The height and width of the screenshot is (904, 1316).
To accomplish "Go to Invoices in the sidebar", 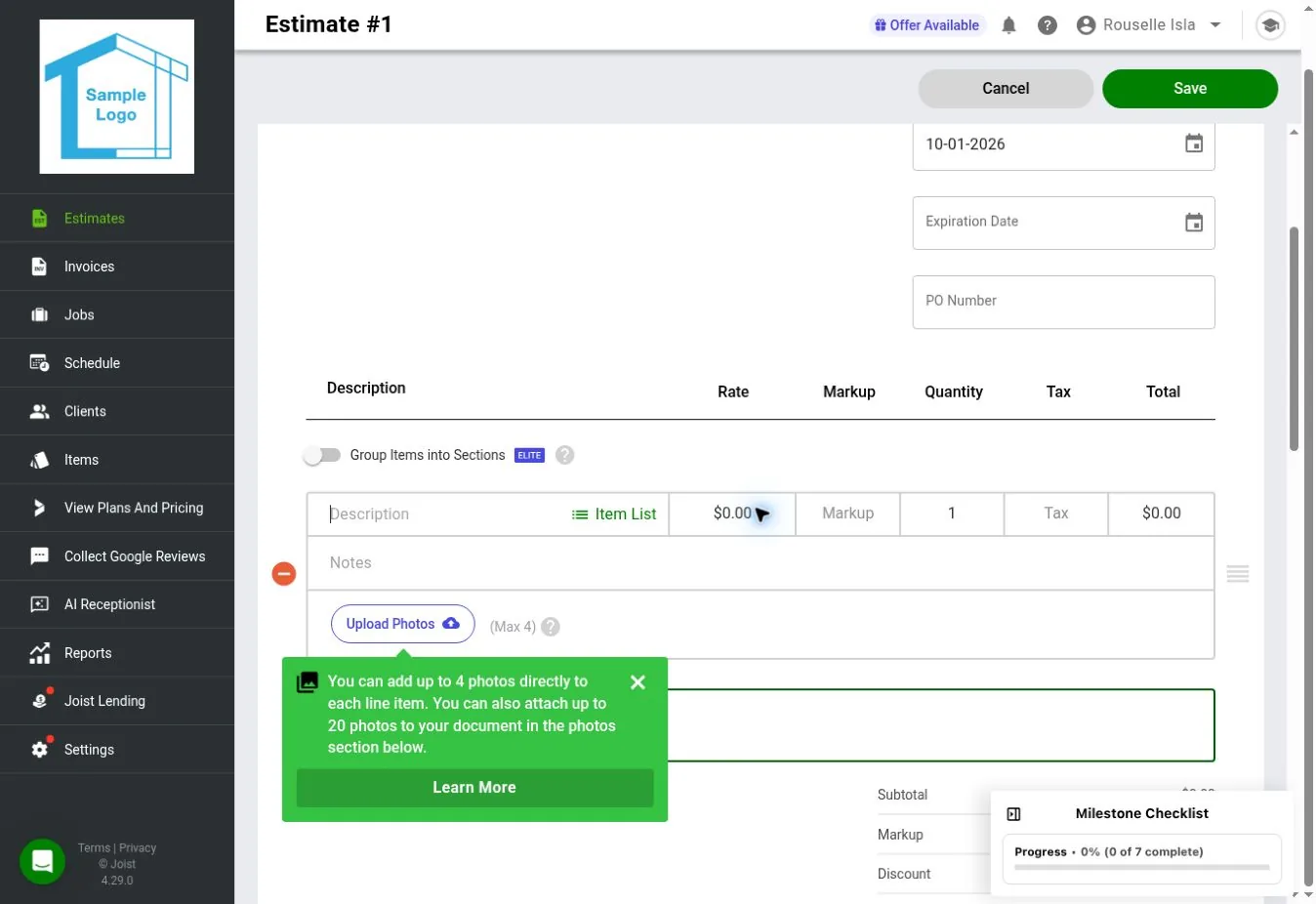I will coord(117,267).
